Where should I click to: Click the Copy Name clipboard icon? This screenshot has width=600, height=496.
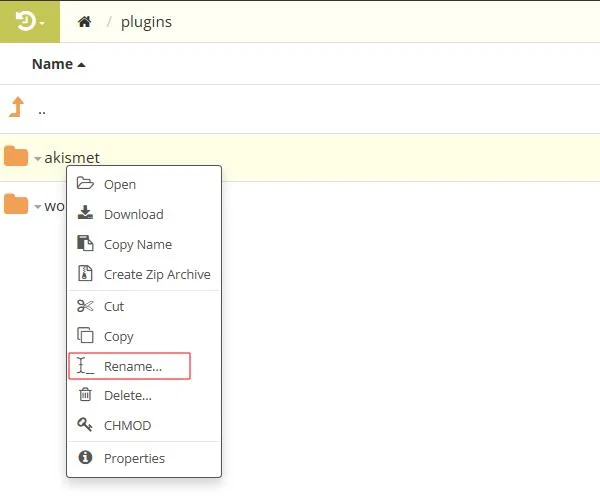click(x=85, y=244)
